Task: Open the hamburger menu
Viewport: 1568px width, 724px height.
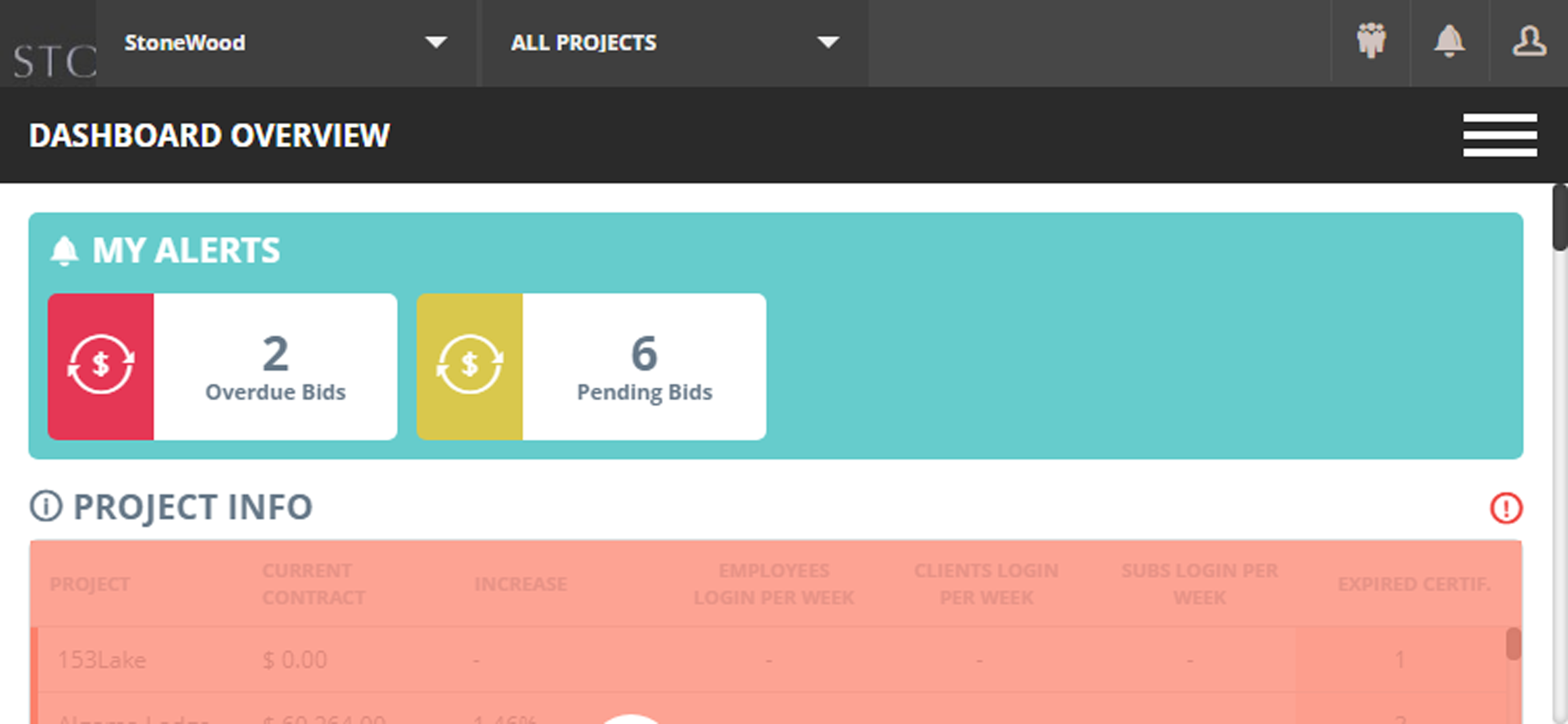Action: pos(1500,135)
